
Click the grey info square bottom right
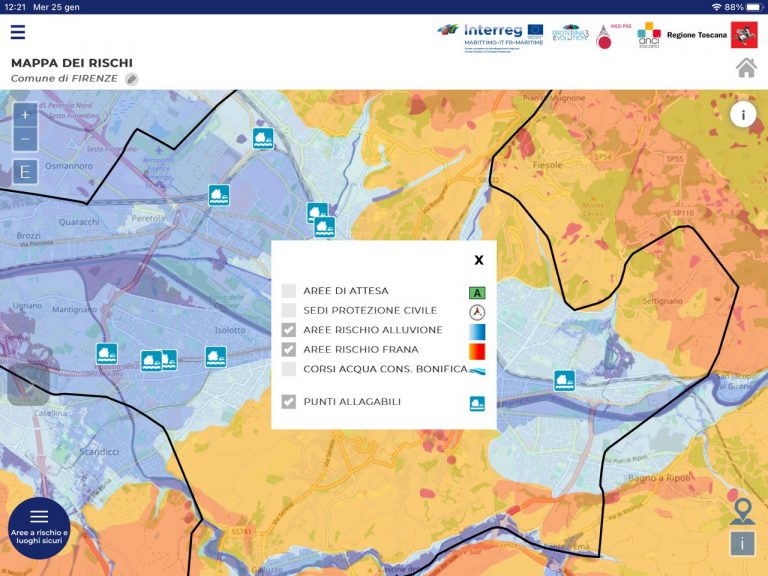742,543
